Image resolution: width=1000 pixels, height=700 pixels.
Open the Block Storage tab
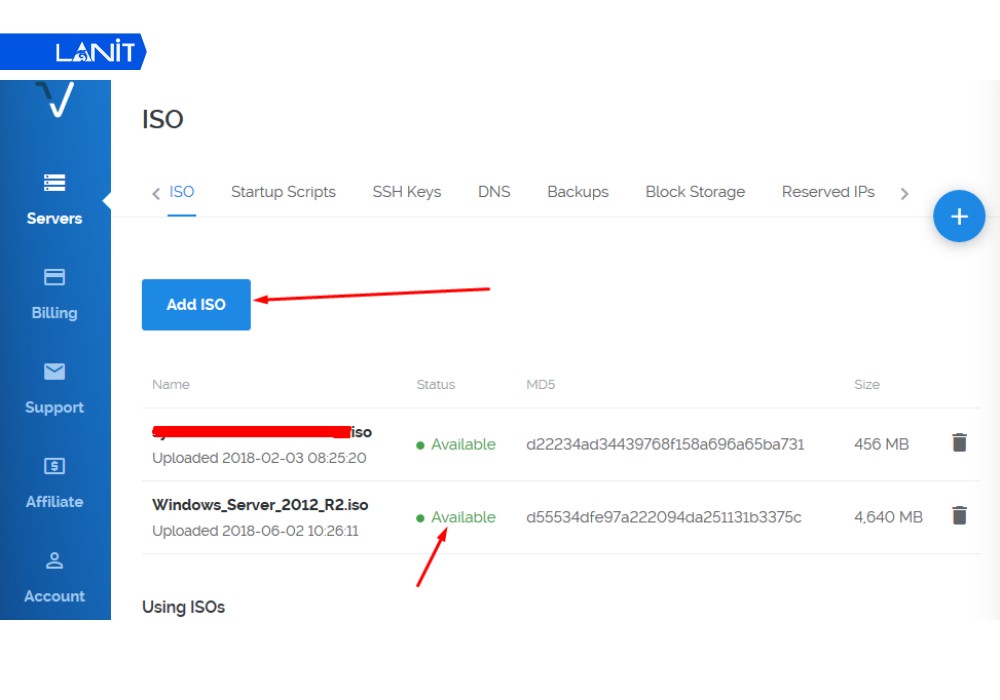coord(695,192)
